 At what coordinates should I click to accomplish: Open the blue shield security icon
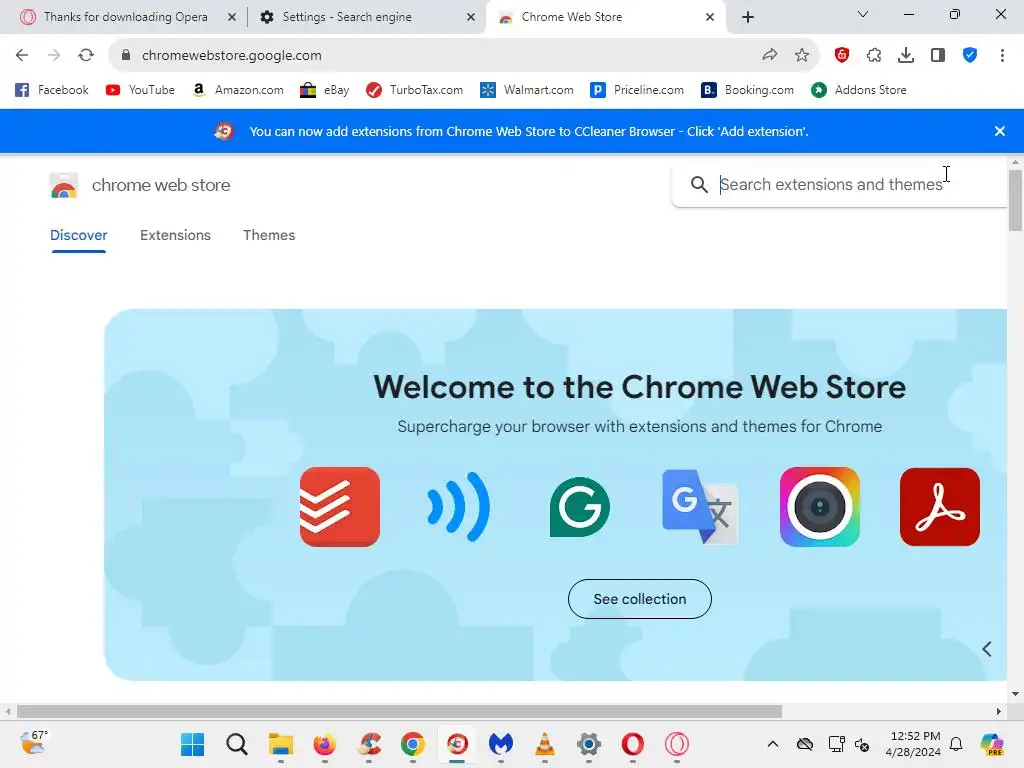point(970,56)
